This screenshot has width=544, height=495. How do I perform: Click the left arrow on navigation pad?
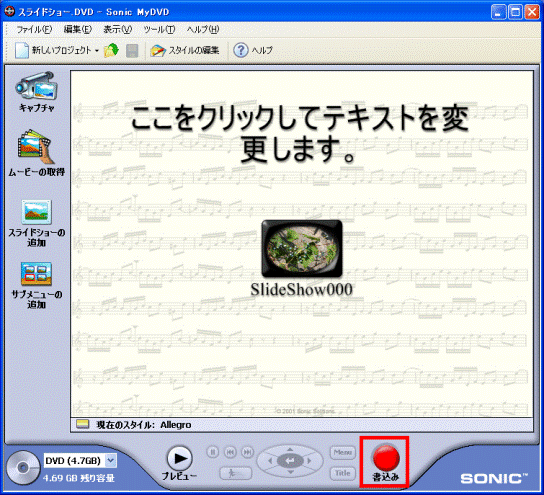271,461
